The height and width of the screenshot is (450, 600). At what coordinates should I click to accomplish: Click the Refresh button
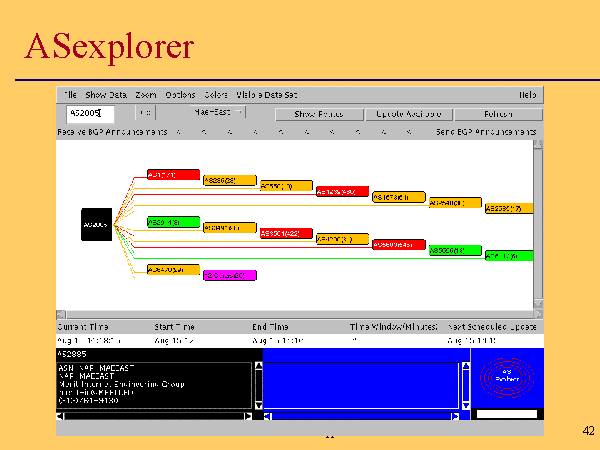(497, 114)
